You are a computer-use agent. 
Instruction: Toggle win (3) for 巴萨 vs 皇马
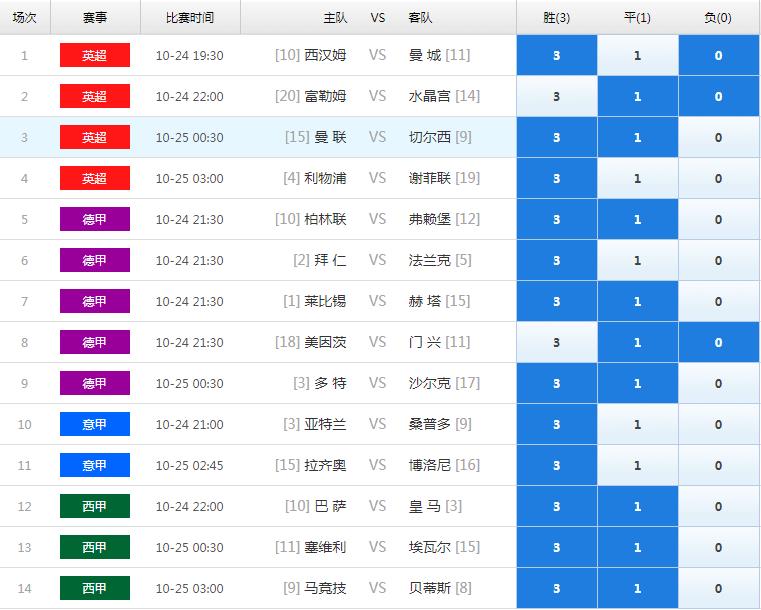[557, 506]
